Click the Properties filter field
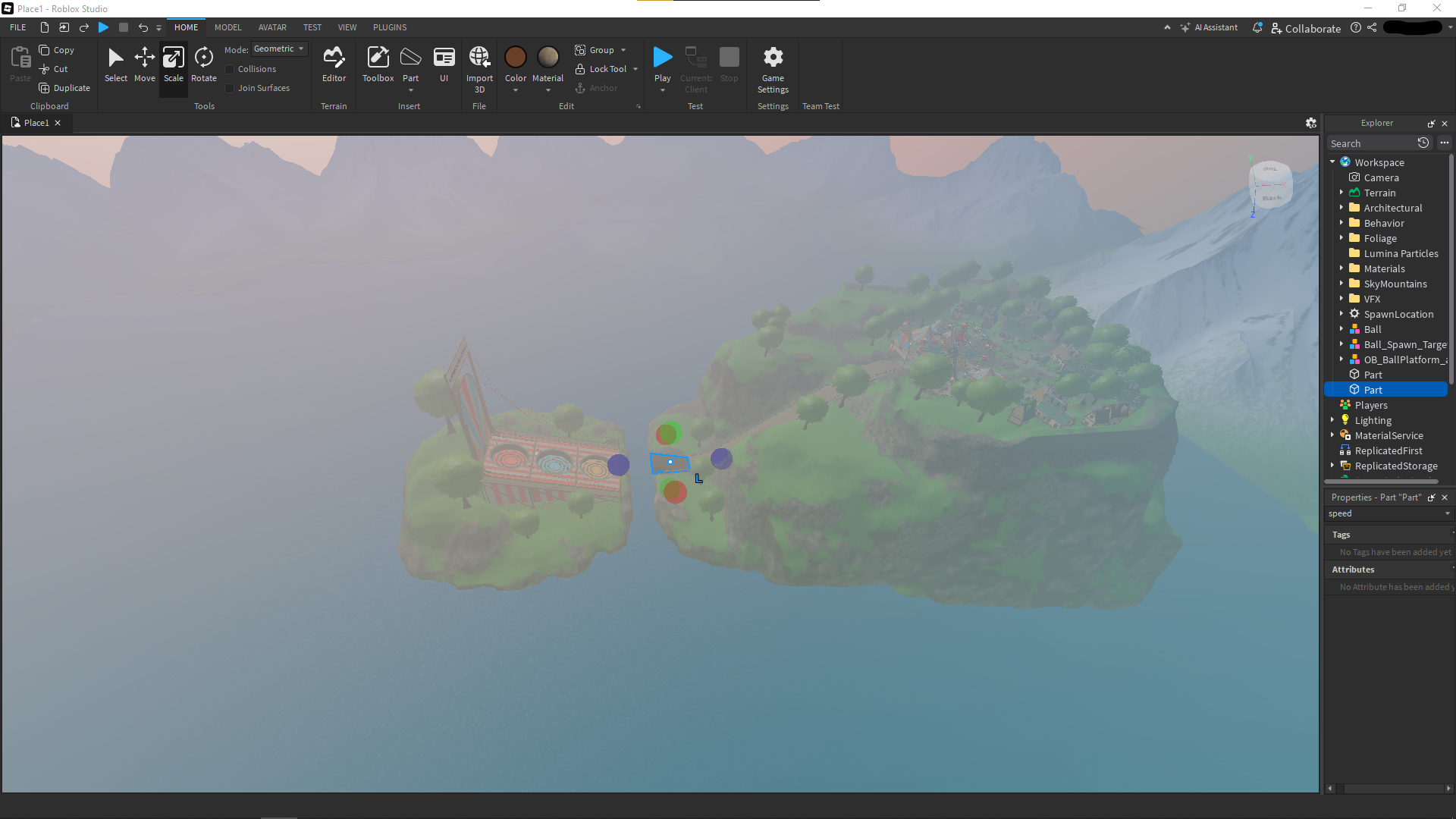The height and width of the screenshot is (819, 1456). point(1388,513)
